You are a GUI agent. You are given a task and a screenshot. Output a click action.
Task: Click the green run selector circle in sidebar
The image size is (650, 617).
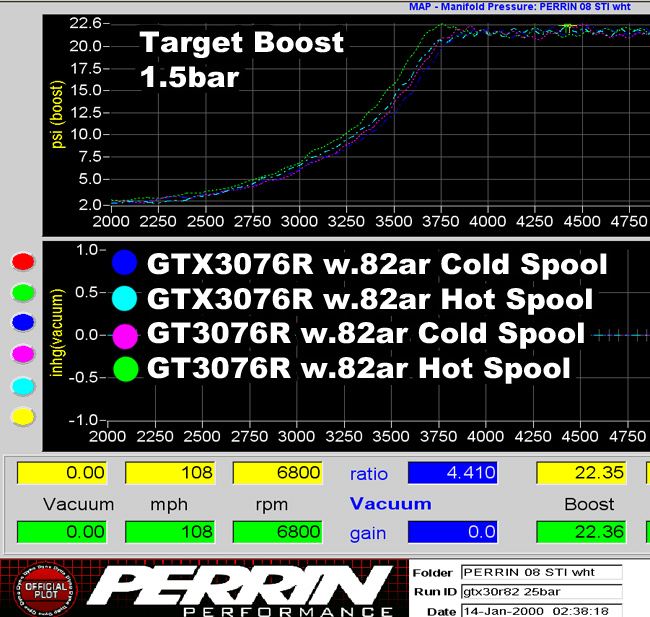click(x=23, y=292)
